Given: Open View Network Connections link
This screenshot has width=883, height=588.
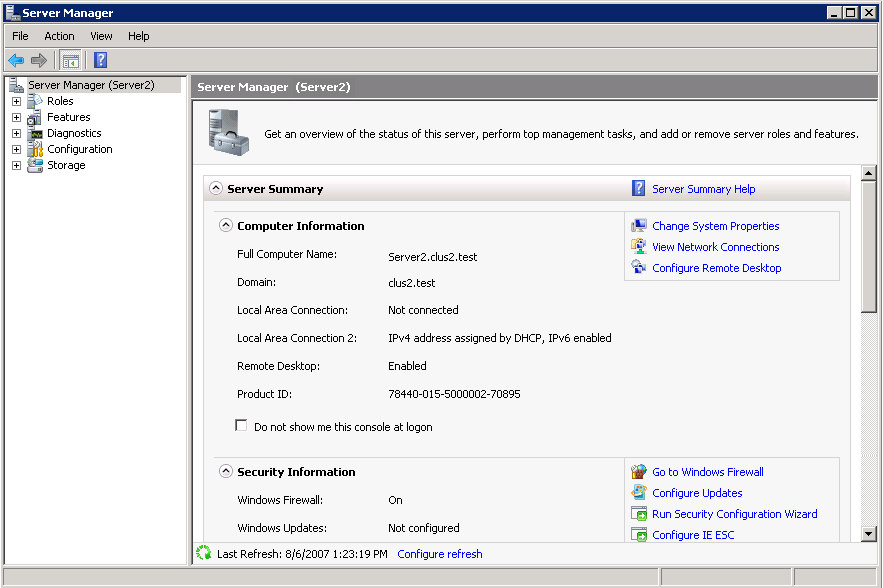Looking at the screenshot, I should pyautogui.click(x=716, y=247).
